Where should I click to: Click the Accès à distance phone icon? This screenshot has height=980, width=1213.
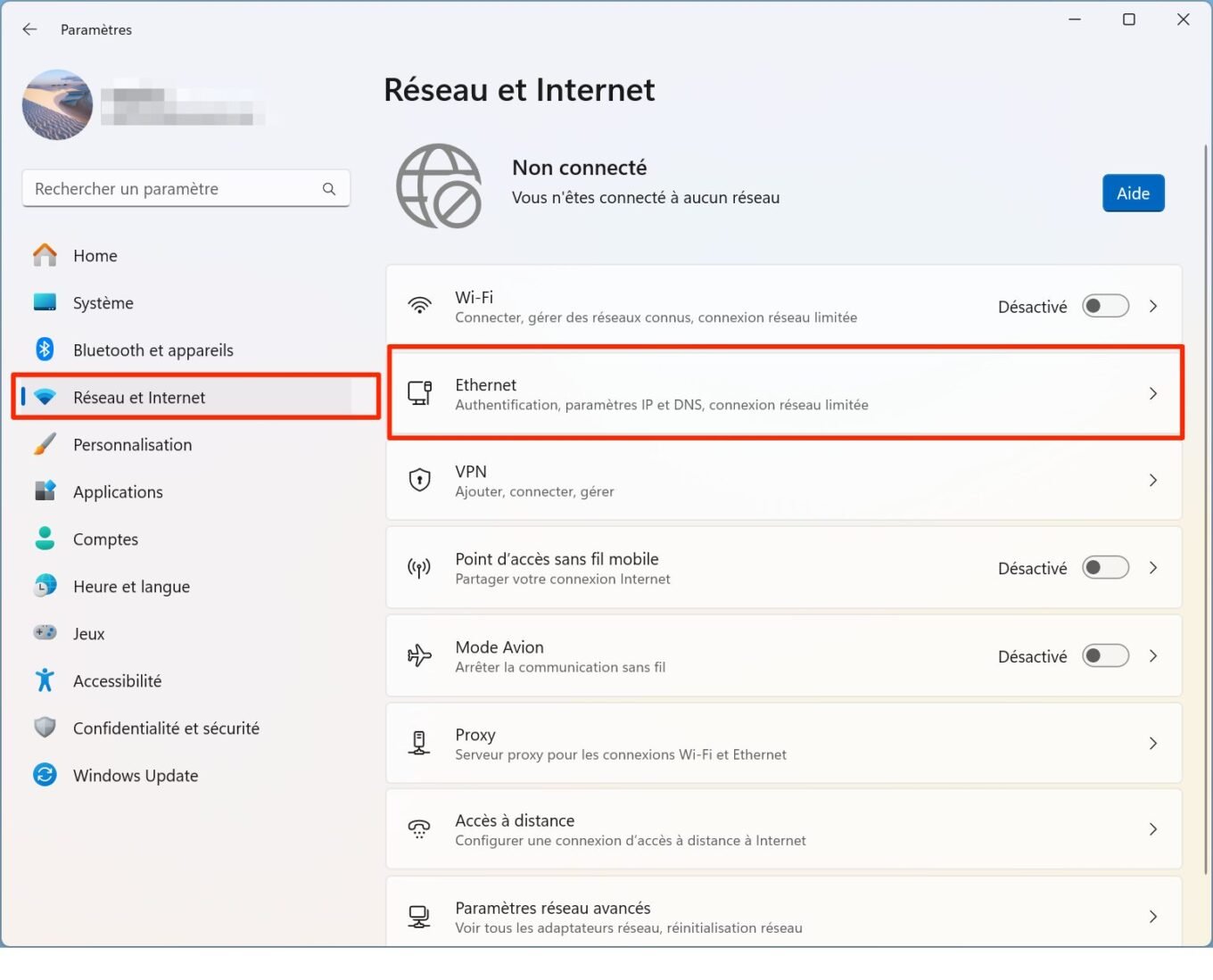[x=419, y=829]
